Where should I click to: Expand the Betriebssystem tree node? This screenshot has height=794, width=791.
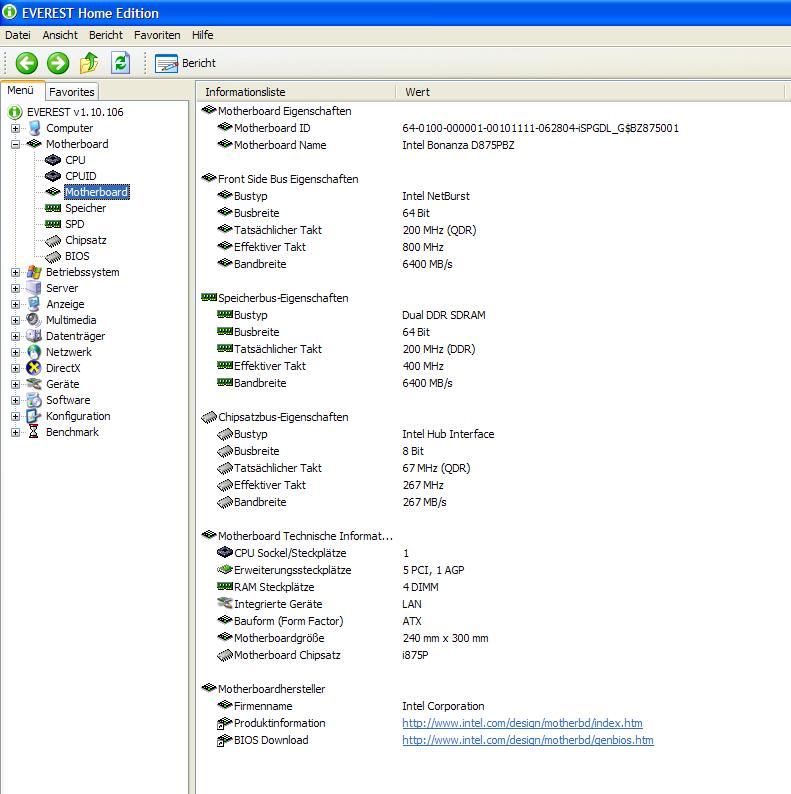(x=15, y=272)
